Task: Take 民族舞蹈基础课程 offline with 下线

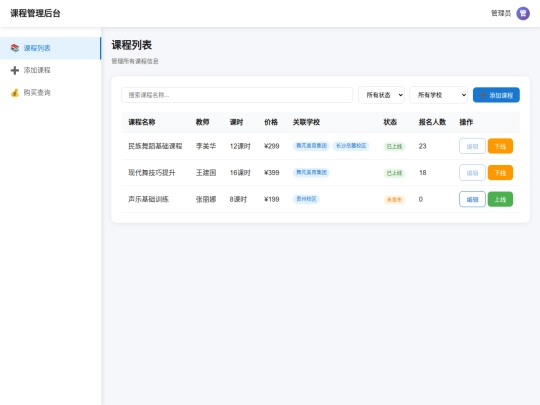Action: coord(500,146)
